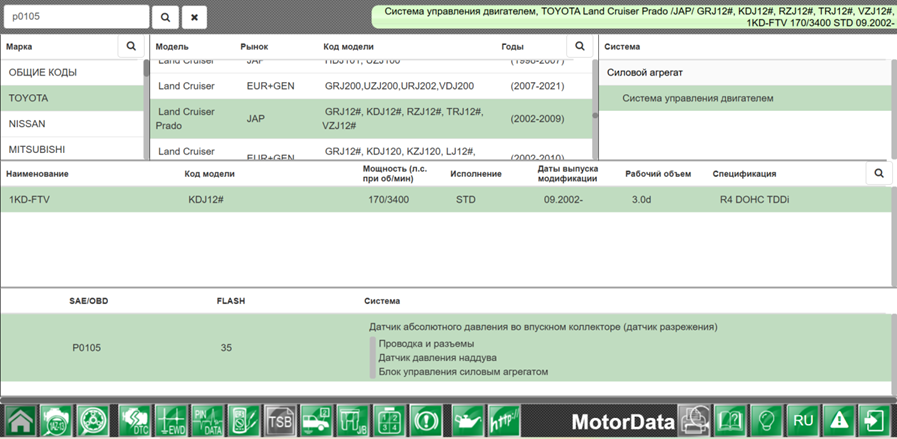
Task: Open the EWD wiring diagrams module
Action: point(171,421)
